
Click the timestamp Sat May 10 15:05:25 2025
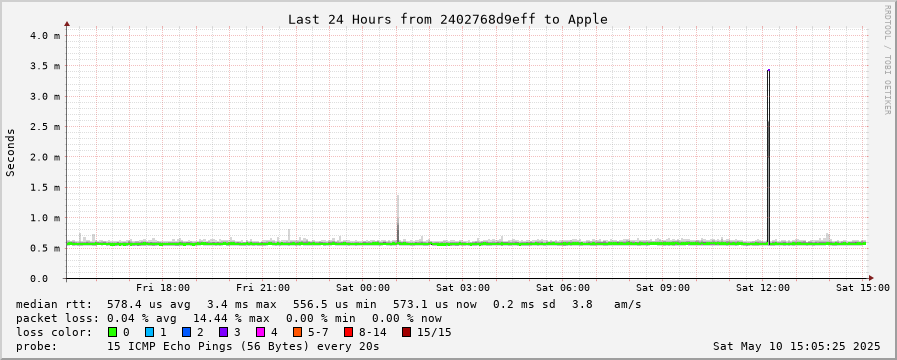point(797,346)
